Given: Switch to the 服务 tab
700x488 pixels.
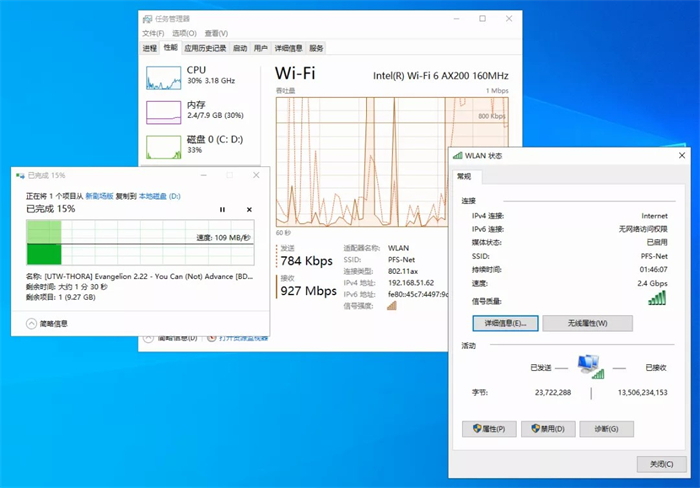Looking at the screenshot, I should (316, 48).
